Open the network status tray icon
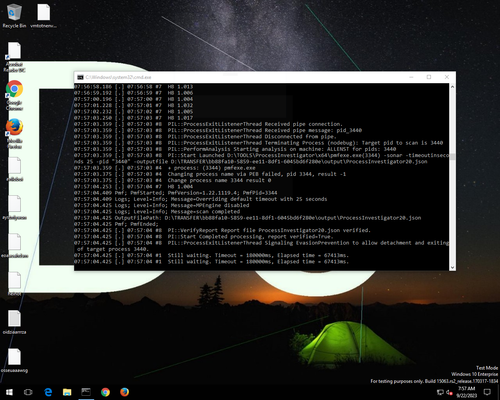The image size is (500, 400). (440, 392)
